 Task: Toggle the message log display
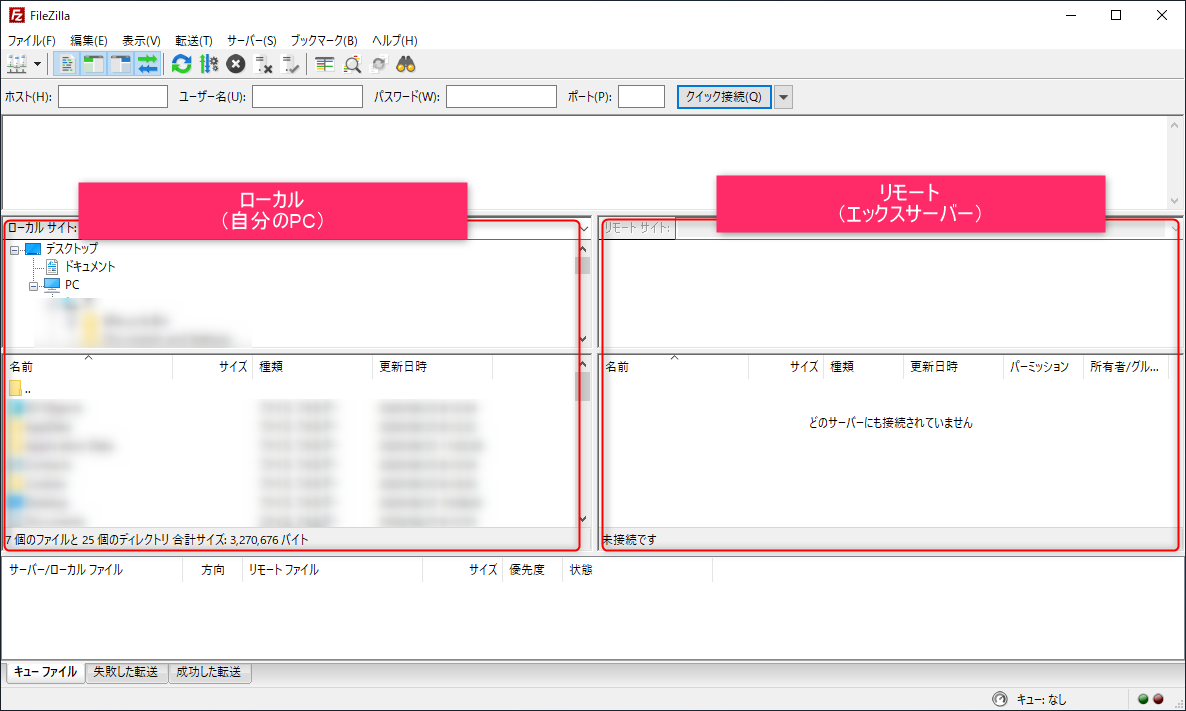pyautogui.click(x=67, y=64)
